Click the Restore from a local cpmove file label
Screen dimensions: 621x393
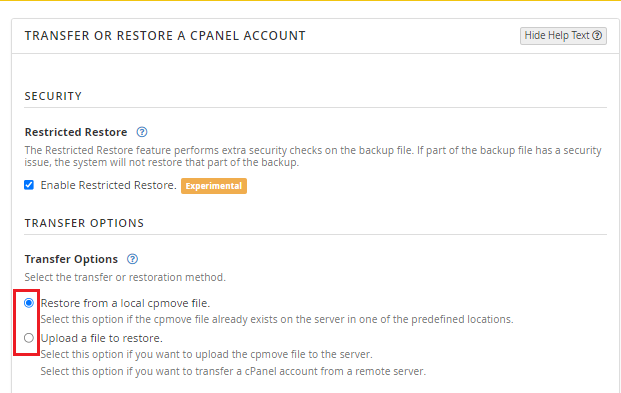[x=125, y=303]
